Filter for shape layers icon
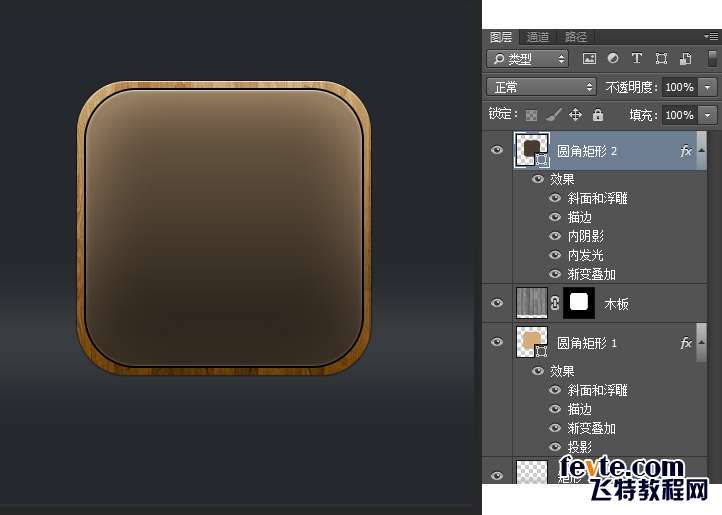This screenshot has height=515, width=722. tap(661, 59)
